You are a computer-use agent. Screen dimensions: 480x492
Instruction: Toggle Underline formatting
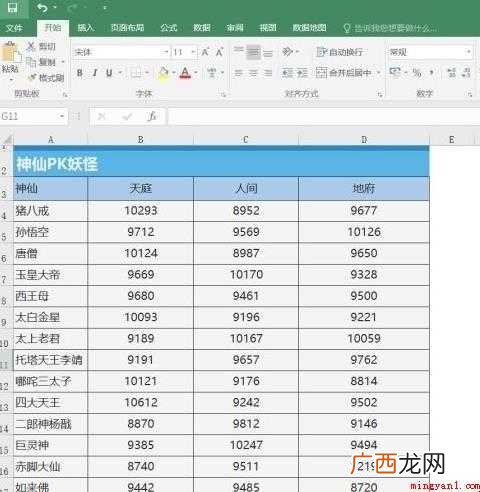tap(109, 73)
